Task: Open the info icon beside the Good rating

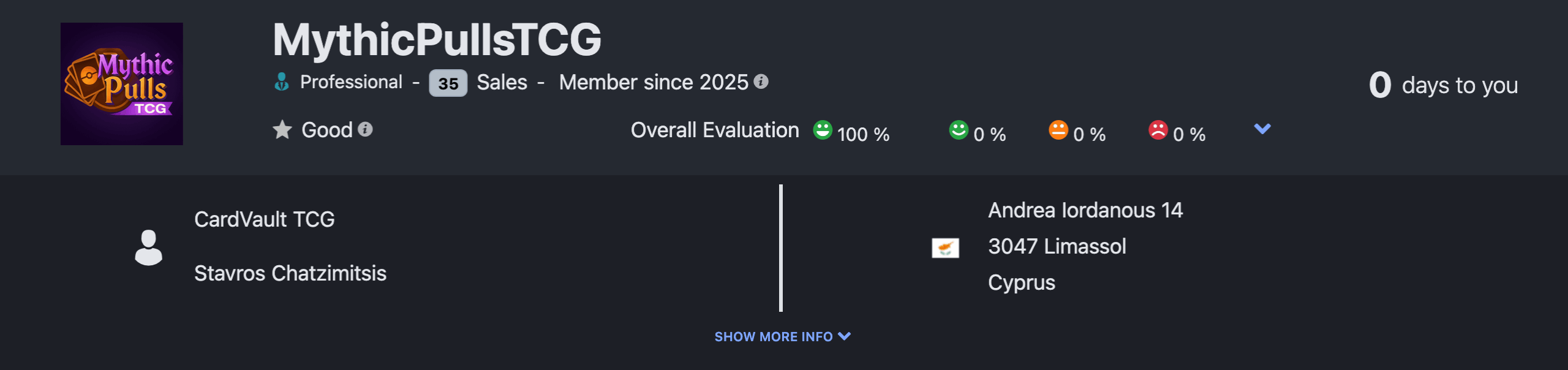Action: pos(365,129)
